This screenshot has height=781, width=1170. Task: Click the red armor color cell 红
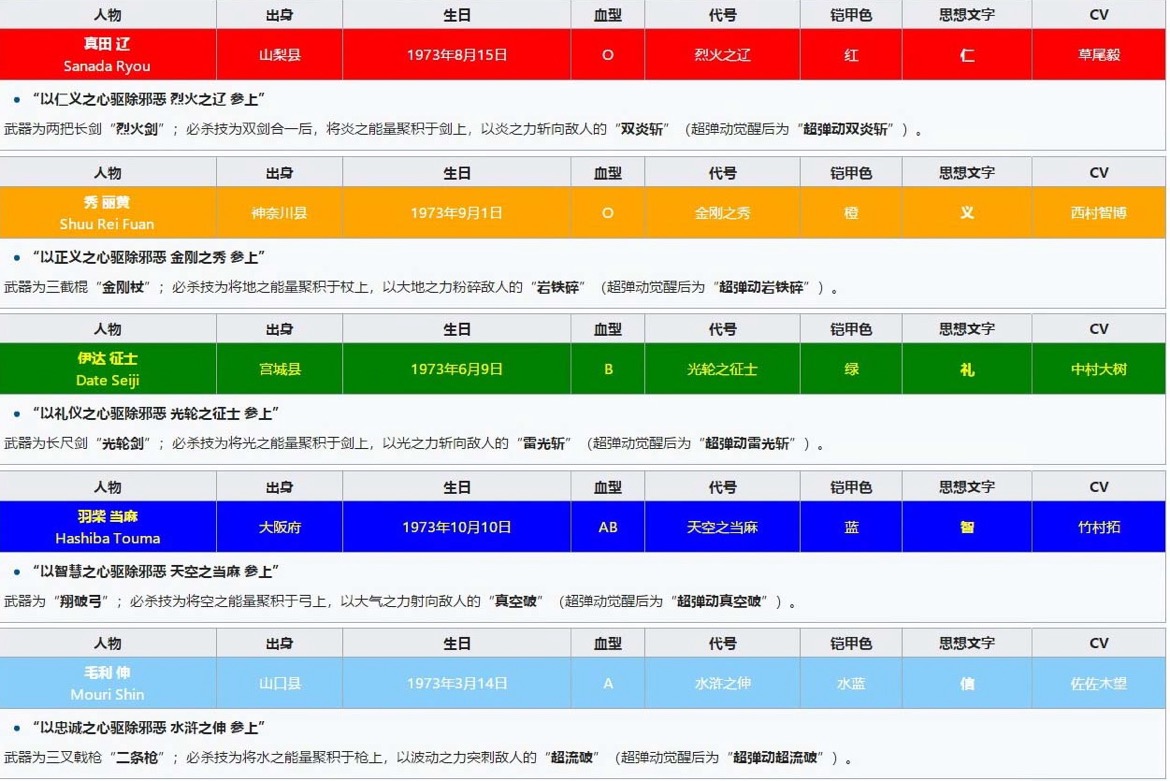point(851,55)
